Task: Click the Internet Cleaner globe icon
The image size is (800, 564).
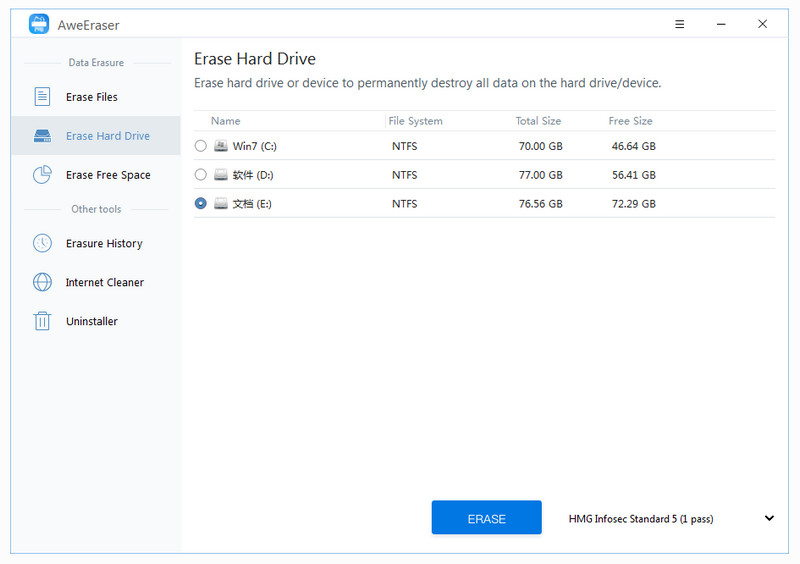Action: pos(42,282)
